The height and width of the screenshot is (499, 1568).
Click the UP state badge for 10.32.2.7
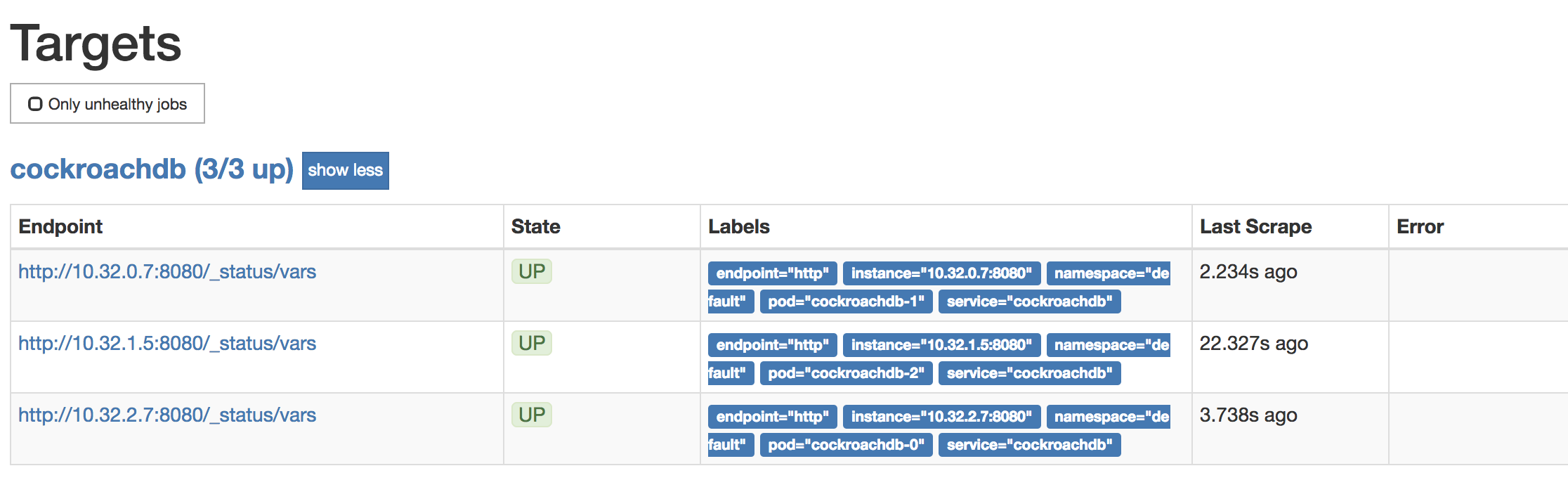click(x=532, y=415)
